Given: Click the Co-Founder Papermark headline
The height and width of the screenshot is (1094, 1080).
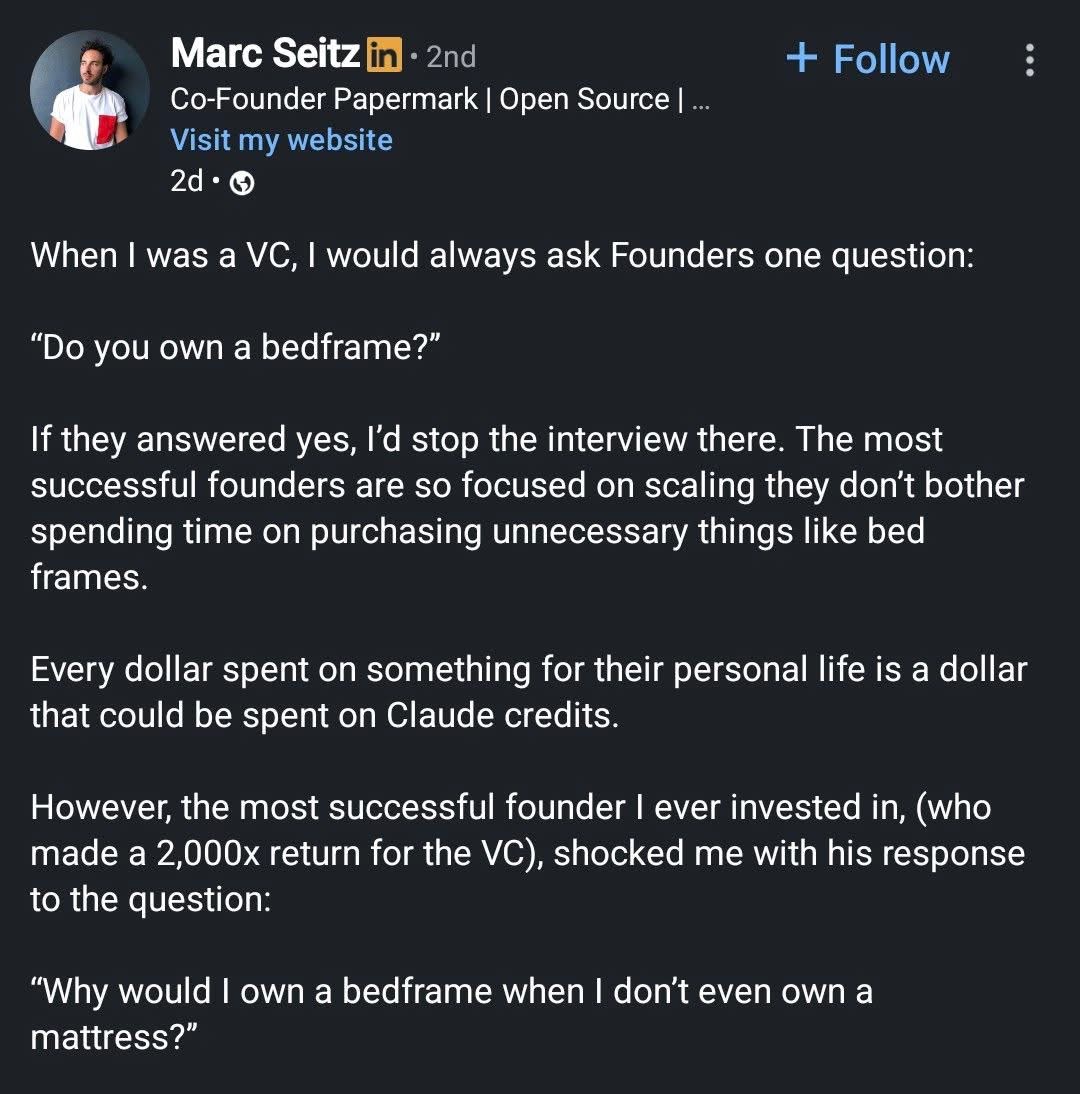Looking at the screenshot, I should point(324,100).
